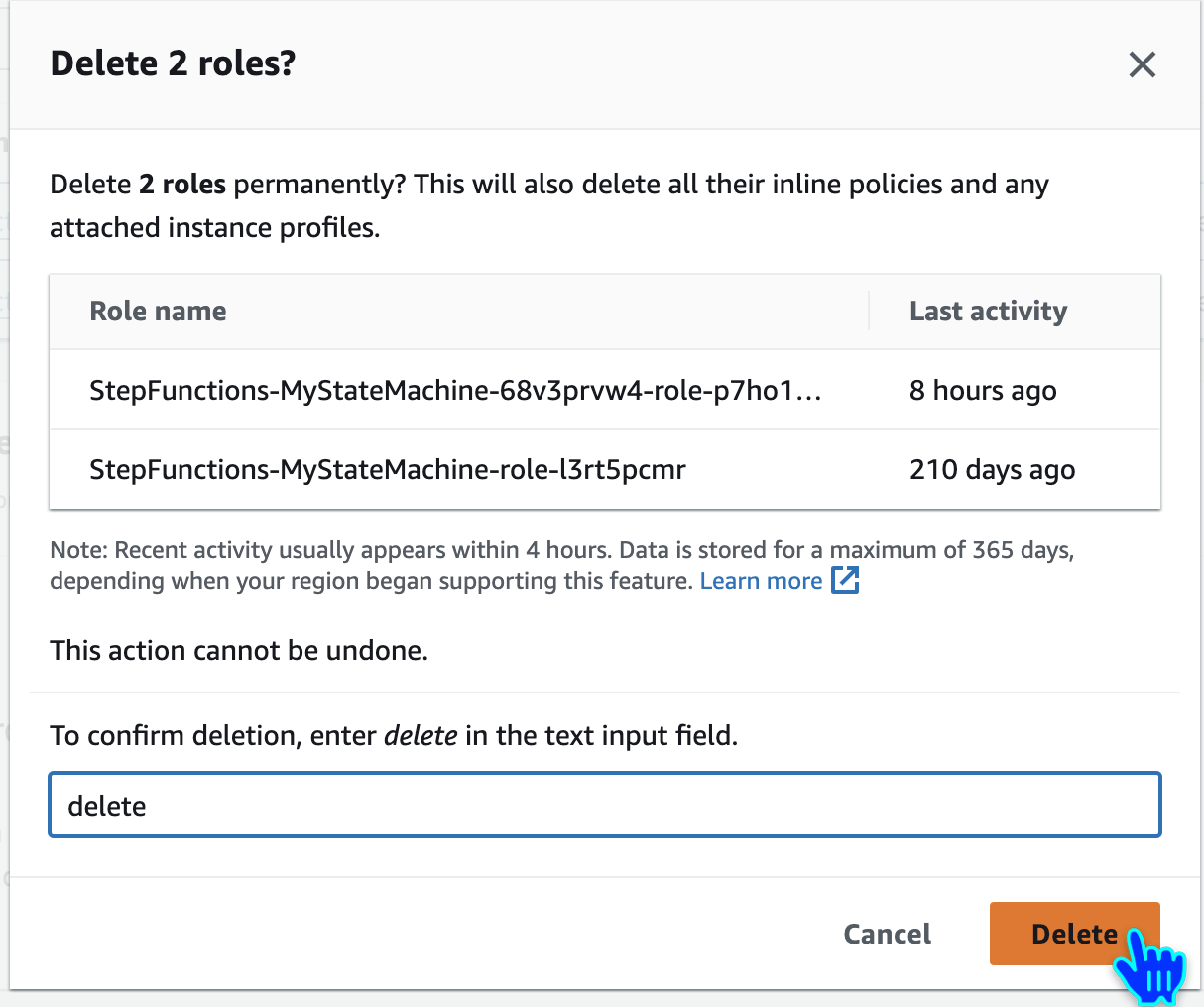Click the "Delete 2 roles?" dialog title
The width and height of the screenshot is (1204, 1007).
point(174,64)
